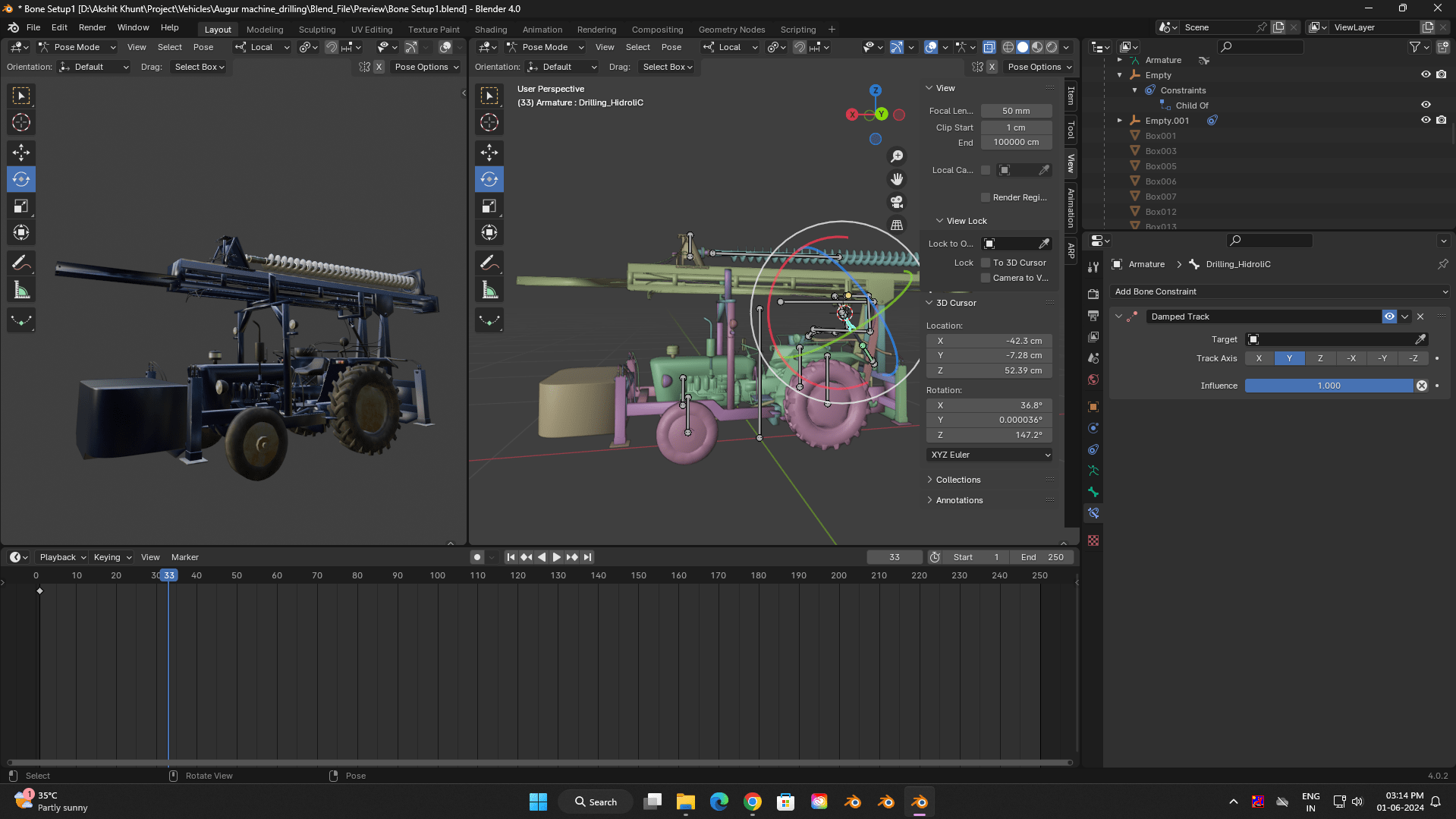
Task: Open Bone Constraints properties tab
Action: (x=1093, y=514)
